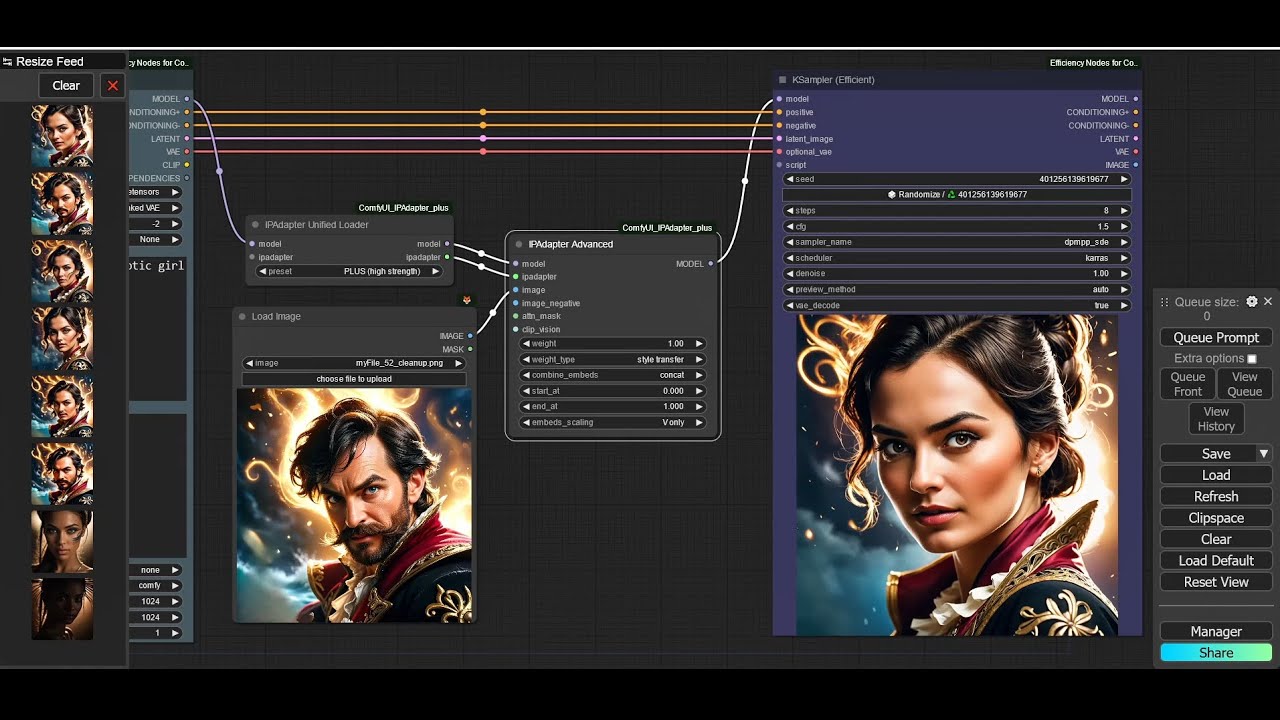Decrease cfg value with left arrow
Image resolution: width=1280 pixels, height=720 pixels.
(789, 227)
